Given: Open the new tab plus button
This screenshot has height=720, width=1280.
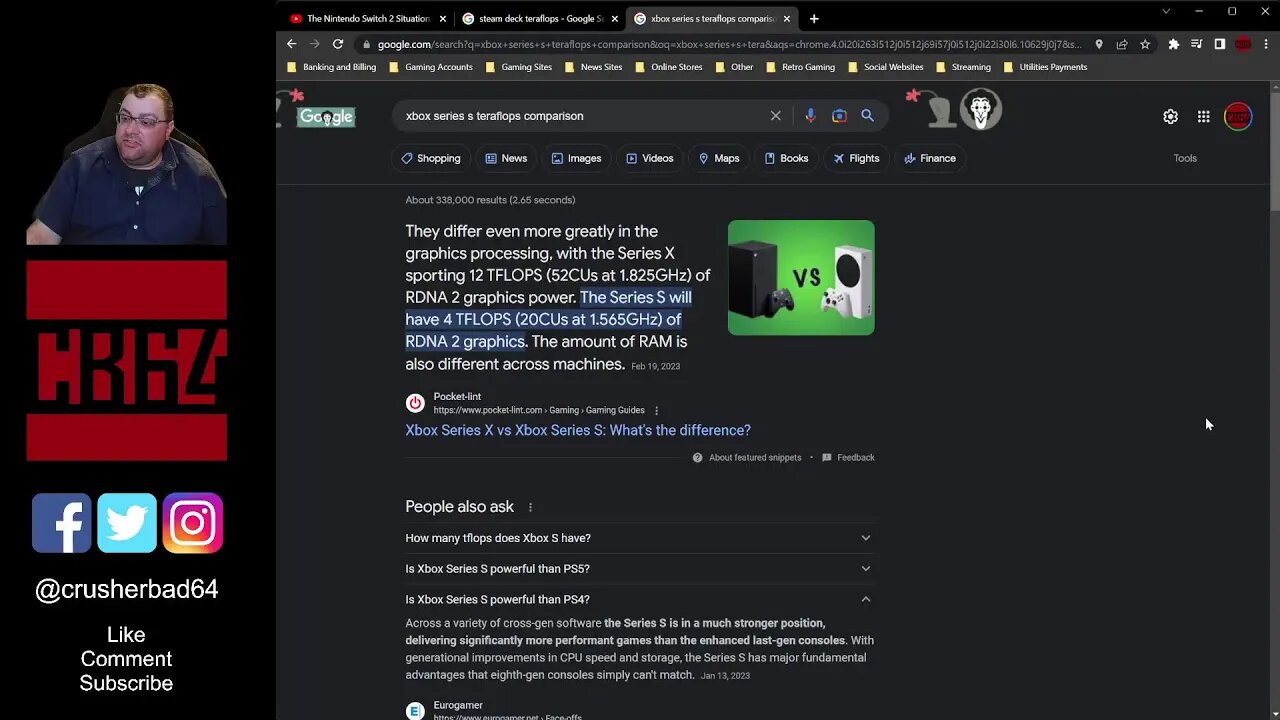Looking at the screenshot, I should point(814,18).
